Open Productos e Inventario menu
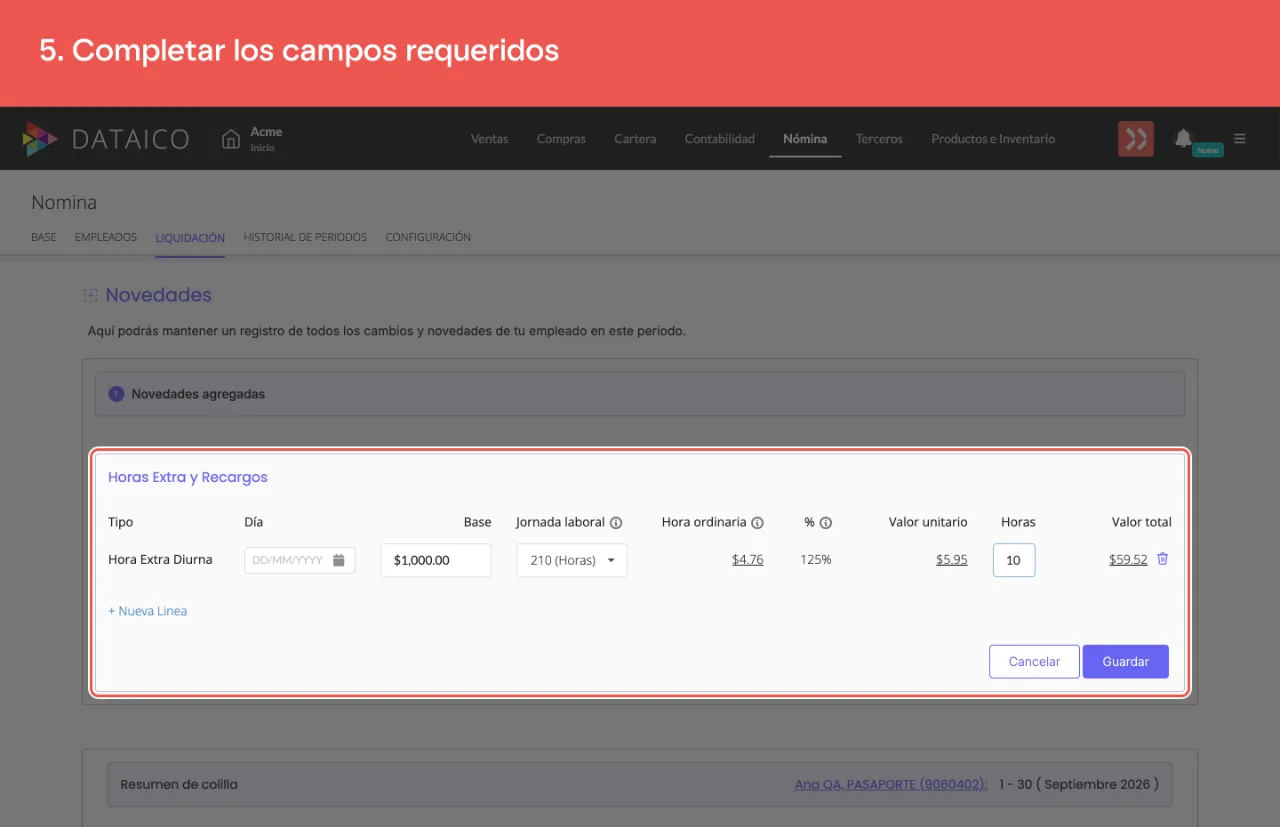1280x827 pixels. pos(993,139)
